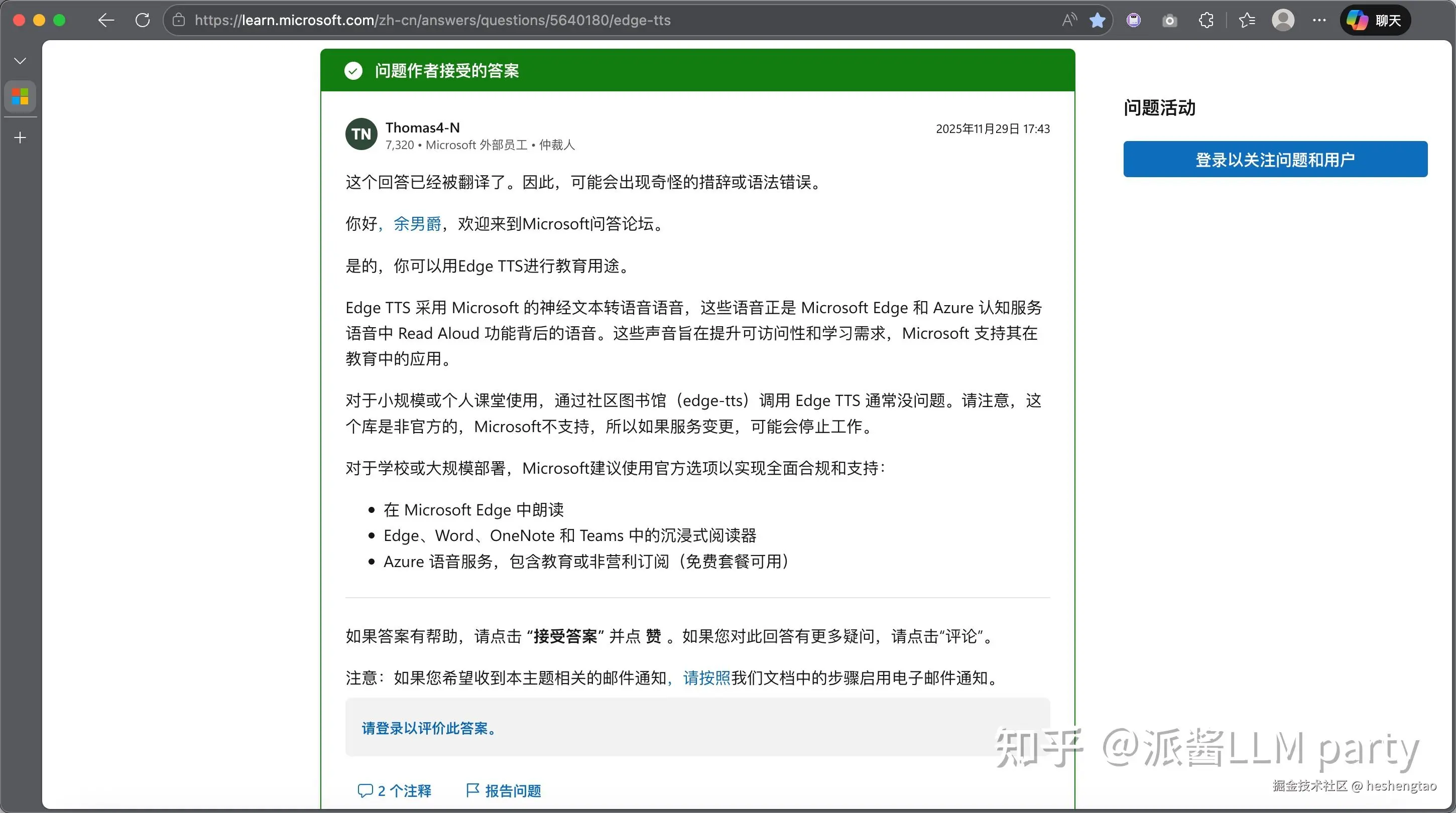Expand the 2 个注释 comments
The height and width of the screenshot is (813, 1456).
(x=395, y=790)
